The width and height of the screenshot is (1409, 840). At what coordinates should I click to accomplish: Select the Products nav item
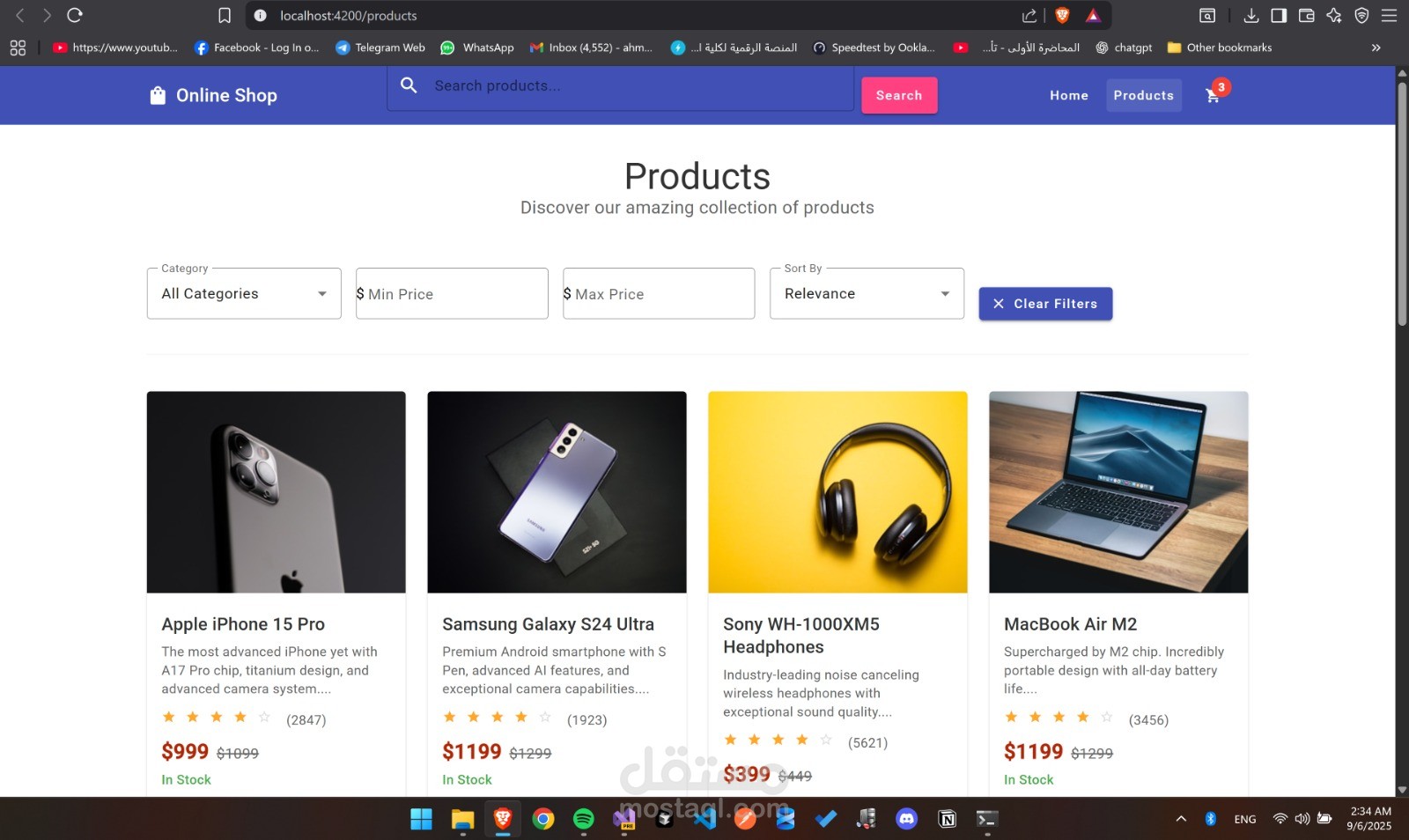[1144, 95]
